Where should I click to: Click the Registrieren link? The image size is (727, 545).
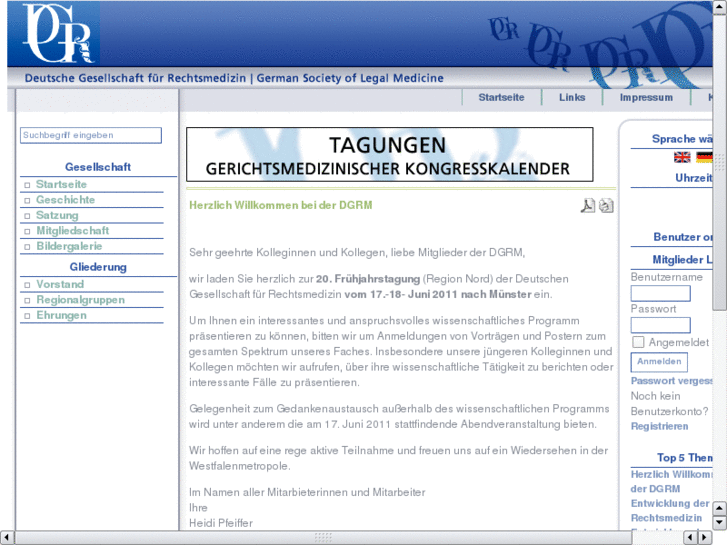[659, 426]
